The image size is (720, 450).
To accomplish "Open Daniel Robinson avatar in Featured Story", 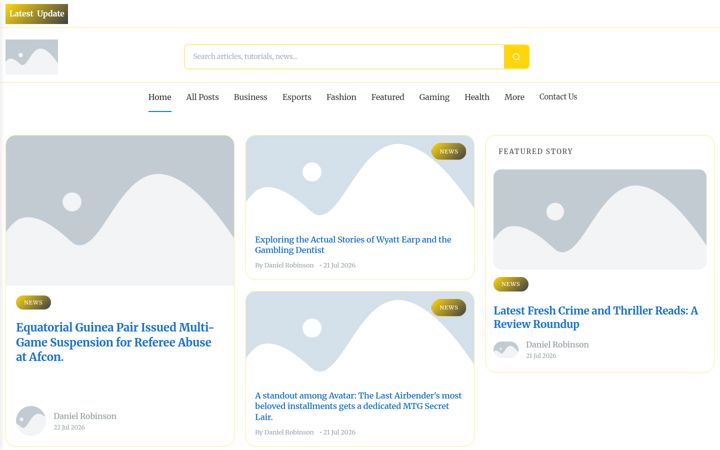I will pyautogui.click(x=506, y=349).
